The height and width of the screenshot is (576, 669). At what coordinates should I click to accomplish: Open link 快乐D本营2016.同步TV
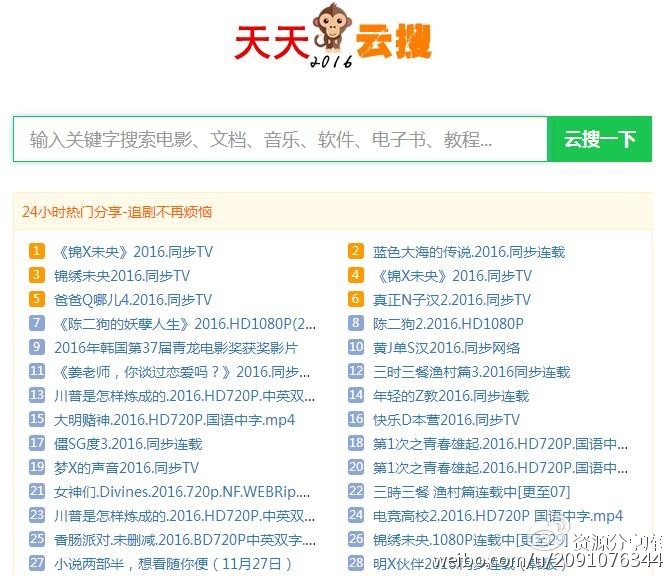(x=446, y=420)
